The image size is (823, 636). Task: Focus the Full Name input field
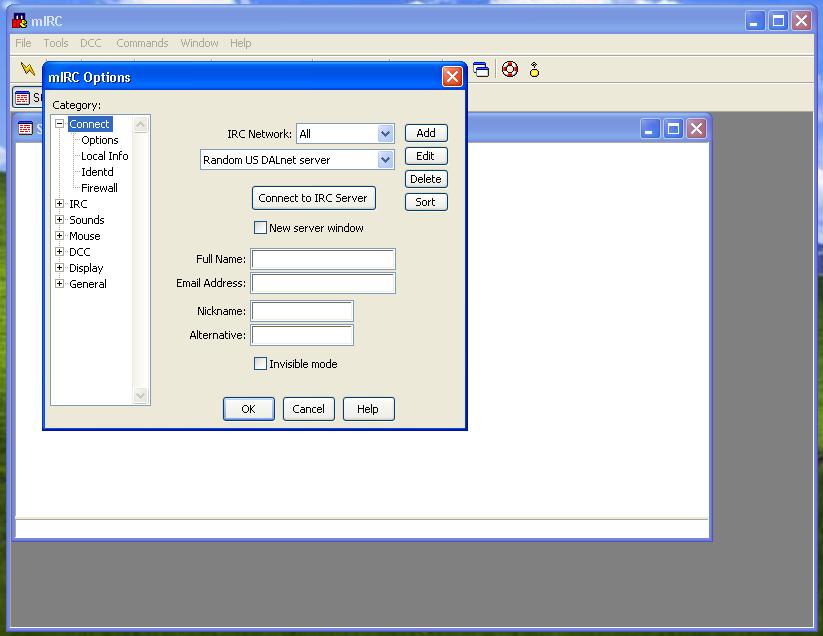pos(323,259)
